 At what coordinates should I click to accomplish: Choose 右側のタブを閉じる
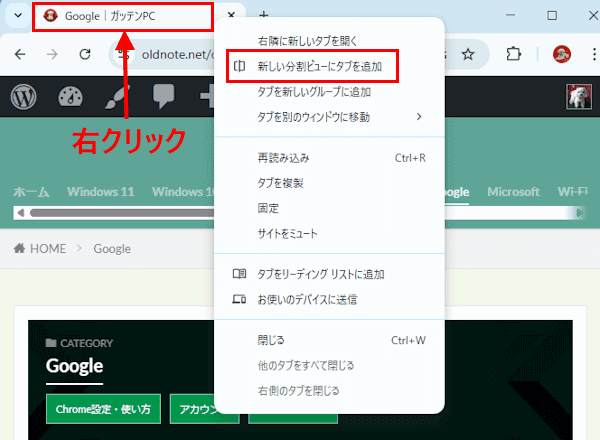[329, 391]
